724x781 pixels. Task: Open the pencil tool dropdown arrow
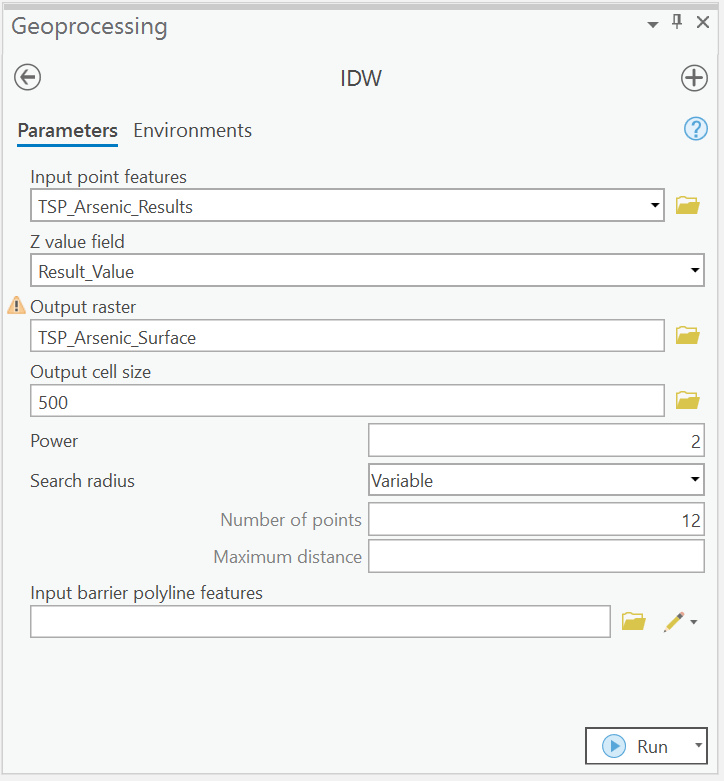[694, 622]
